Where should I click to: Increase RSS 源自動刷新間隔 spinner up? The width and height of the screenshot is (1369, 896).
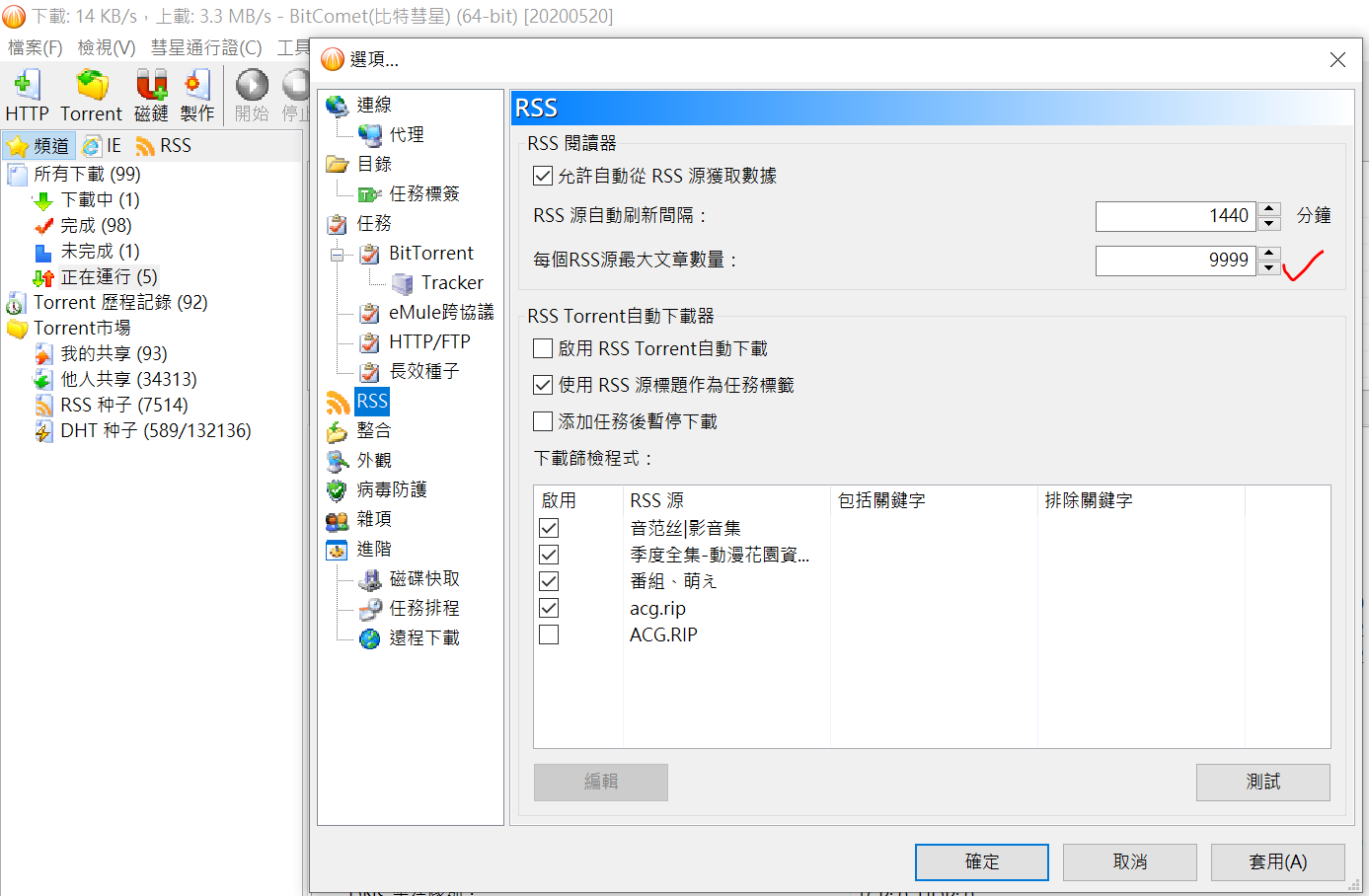tap(1269, 208)
